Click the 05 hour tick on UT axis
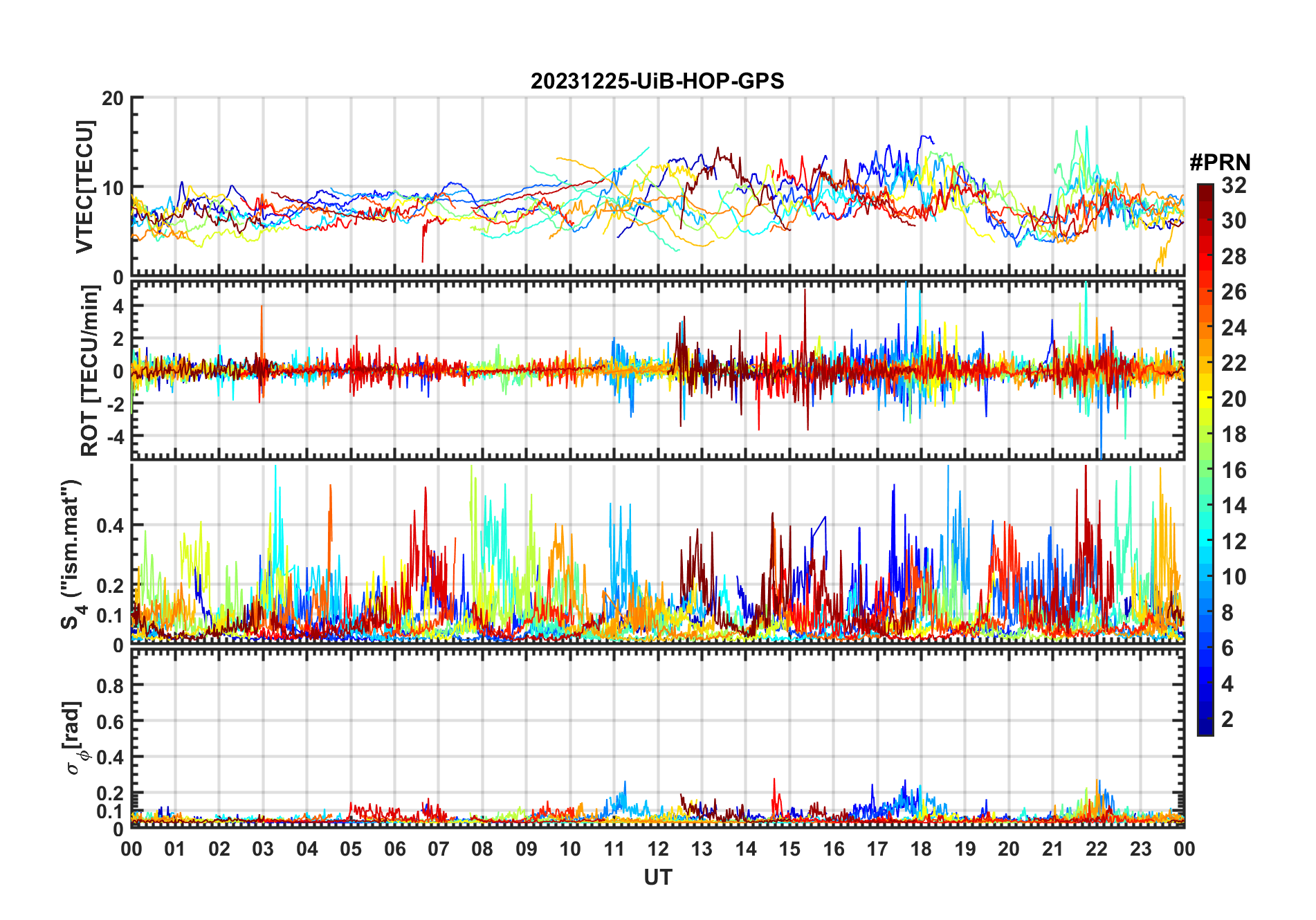 [x=351, y=849]
